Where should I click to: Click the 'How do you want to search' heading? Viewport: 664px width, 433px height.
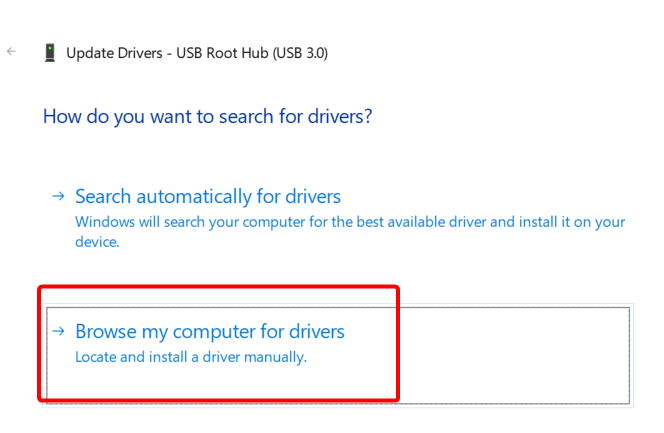[207, 116]
